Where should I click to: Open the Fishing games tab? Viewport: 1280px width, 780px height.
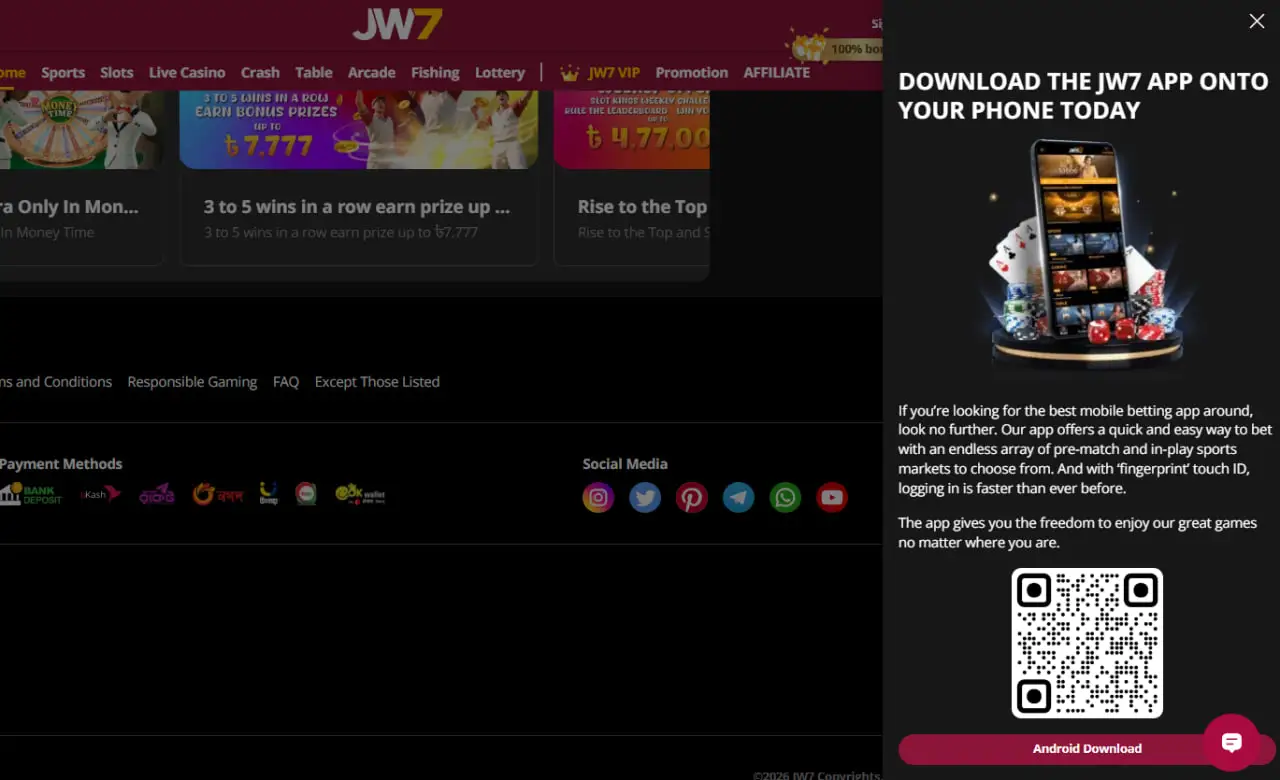point(435,72)
